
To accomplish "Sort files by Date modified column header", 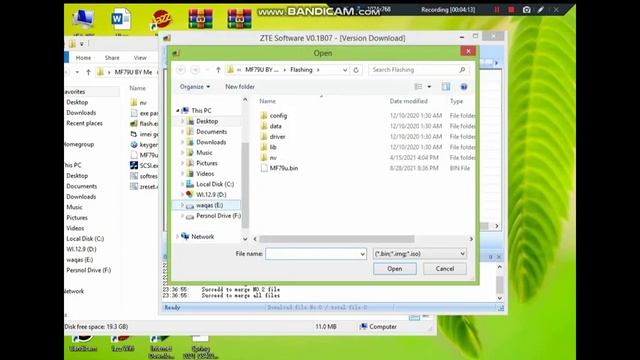I will click(x=409, y=101).
